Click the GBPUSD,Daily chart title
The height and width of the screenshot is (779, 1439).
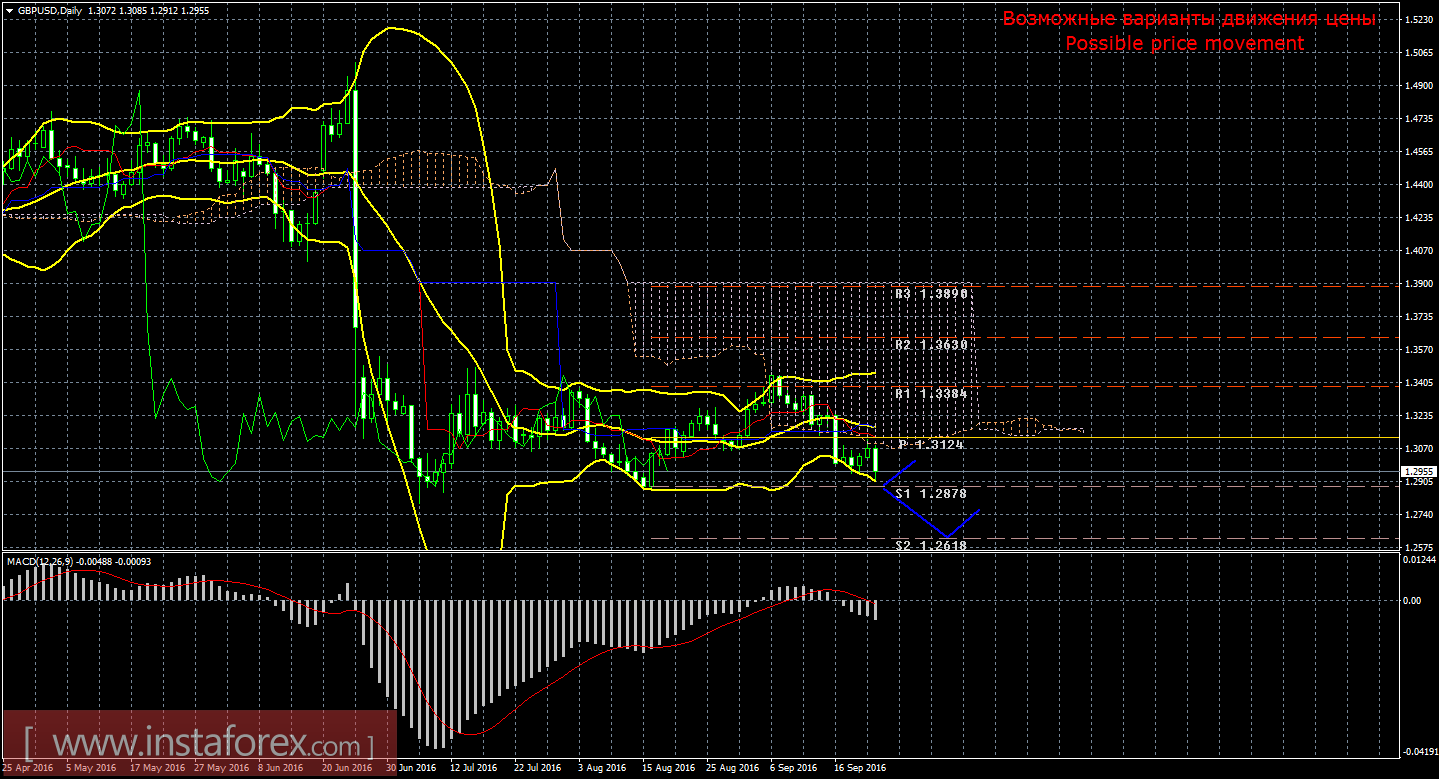(50, 10)
